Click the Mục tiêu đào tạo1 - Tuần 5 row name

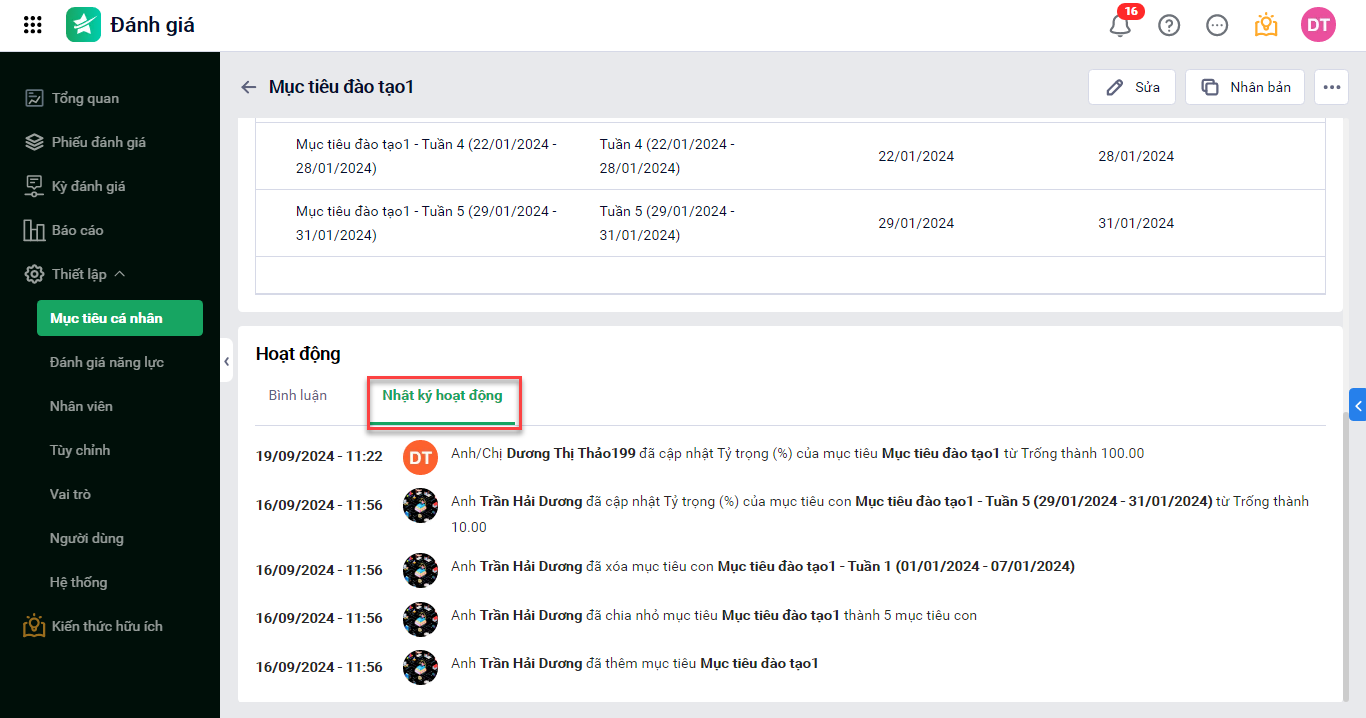[x=426, y=223]
